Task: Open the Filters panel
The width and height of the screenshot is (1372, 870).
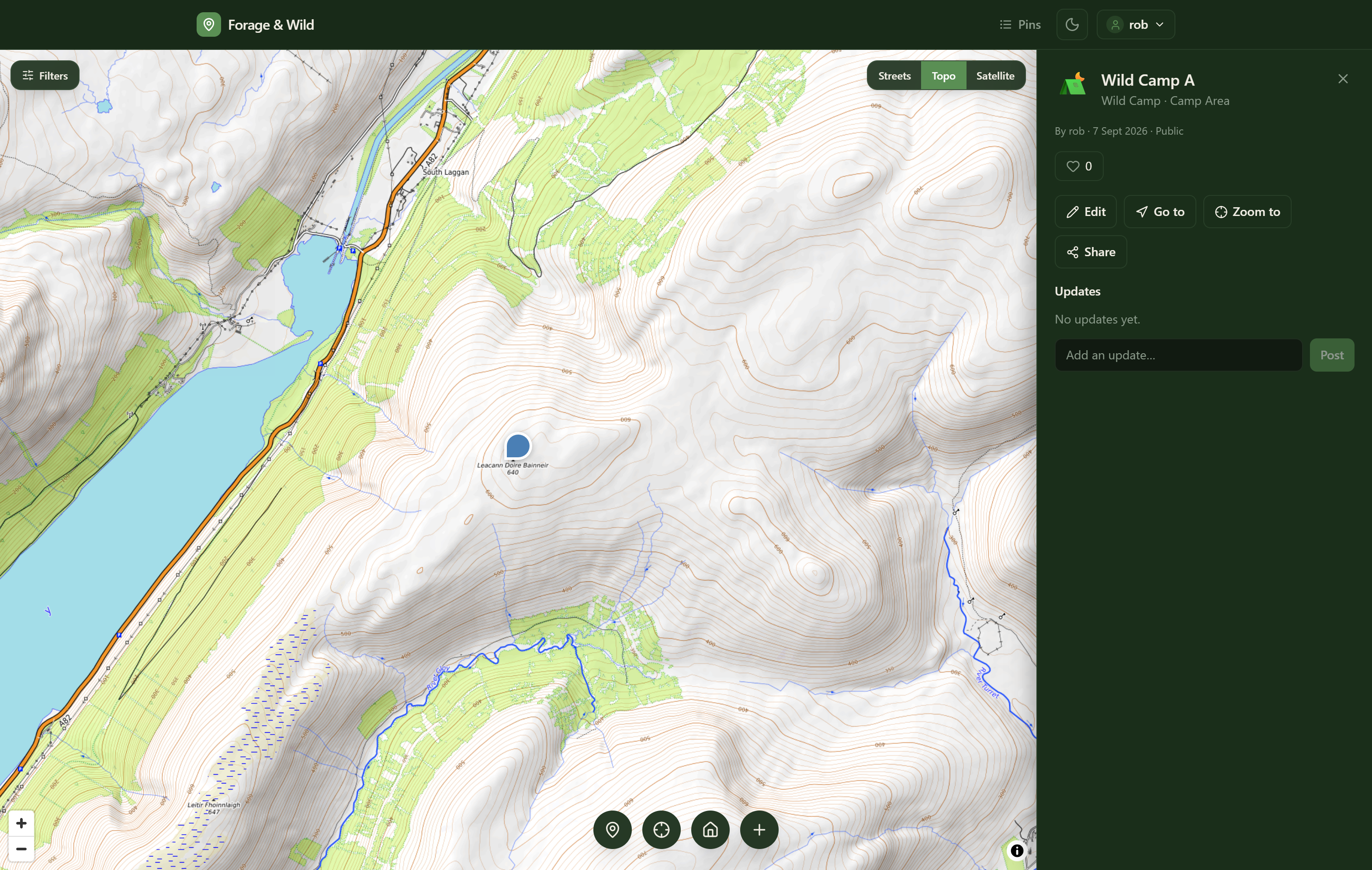Action: pyautogui.click(x=45, y=75)
